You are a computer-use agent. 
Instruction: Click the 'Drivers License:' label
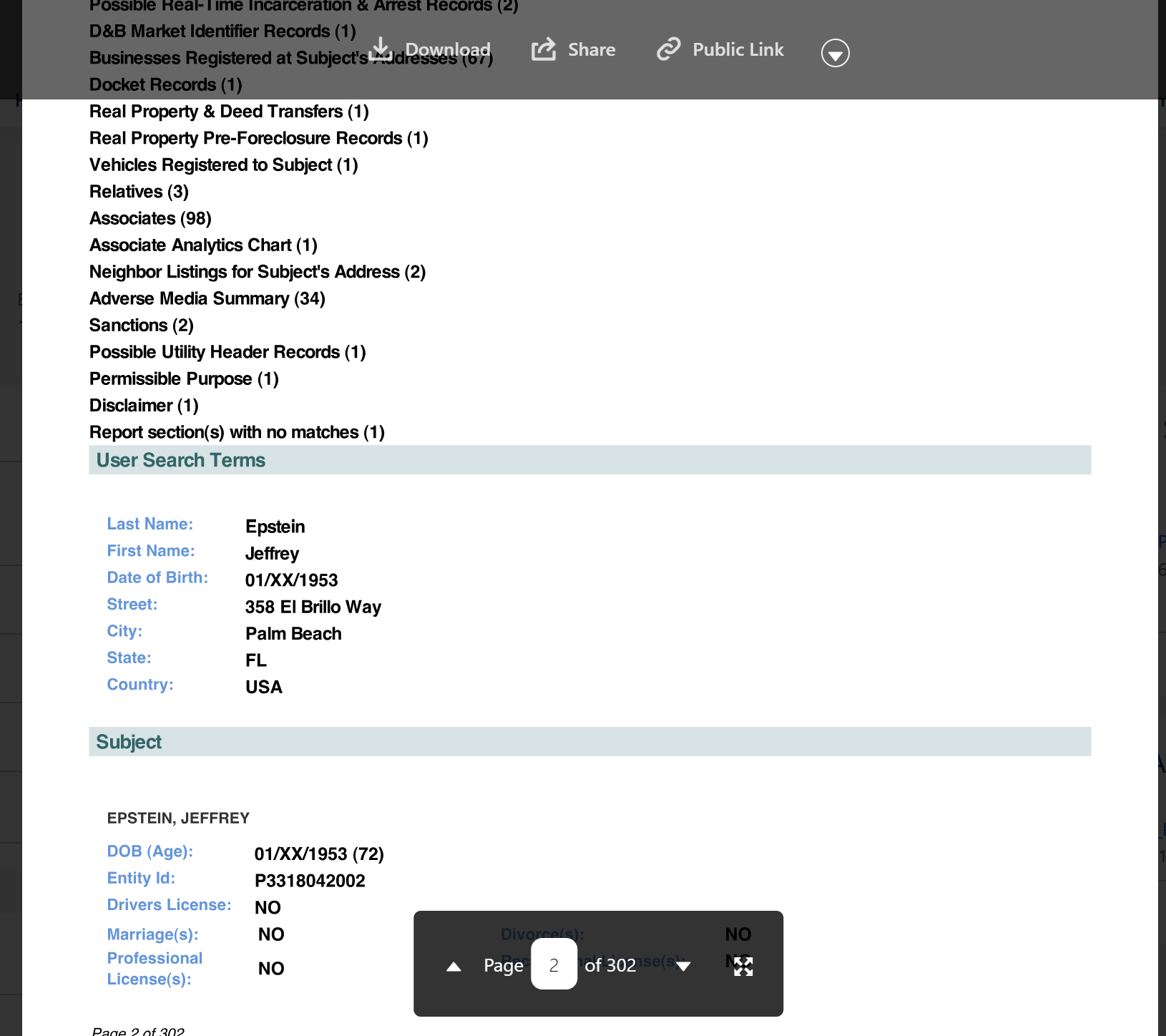coord(170,905)
